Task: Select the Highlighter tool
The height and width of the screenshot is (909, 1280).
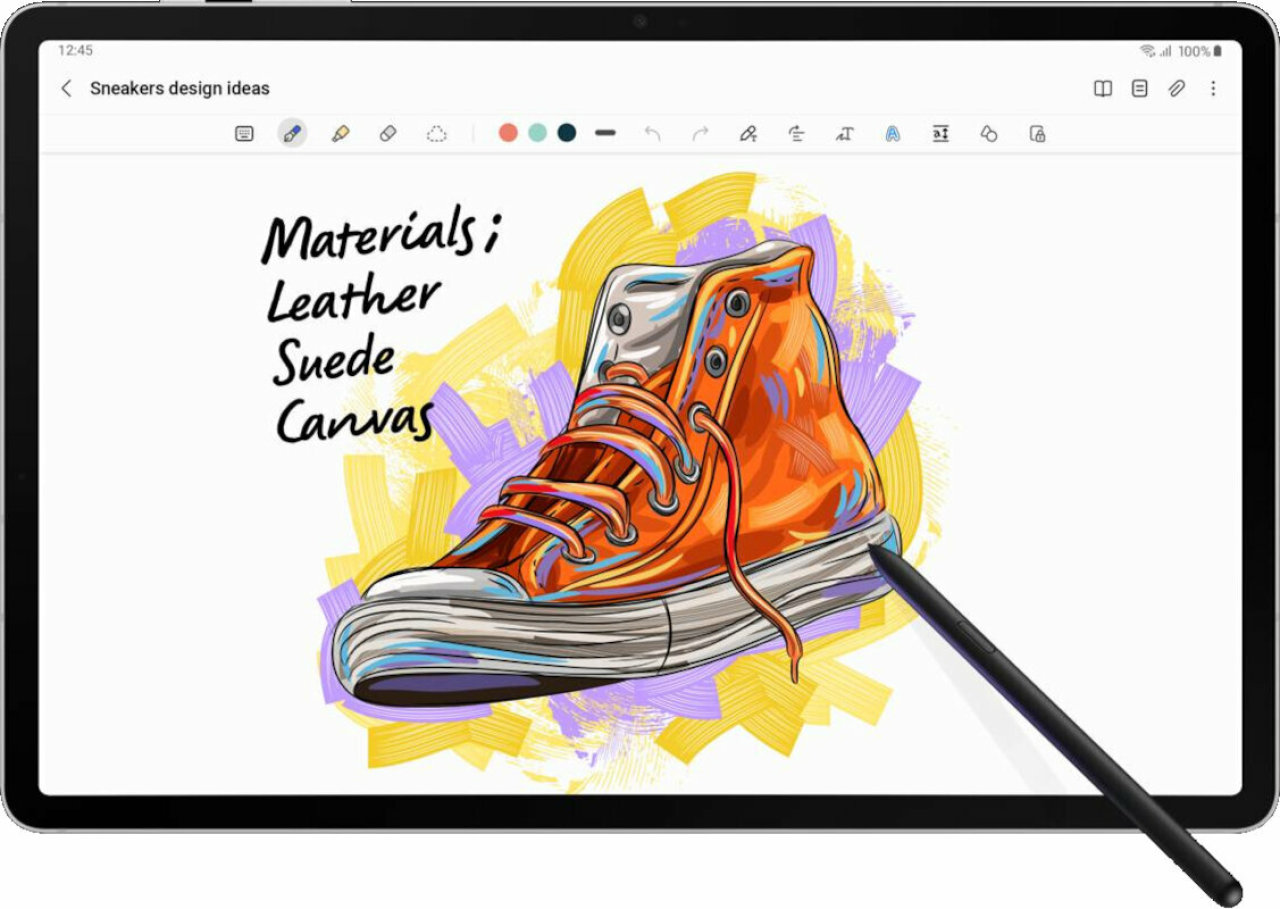Action: pos(340,133)
